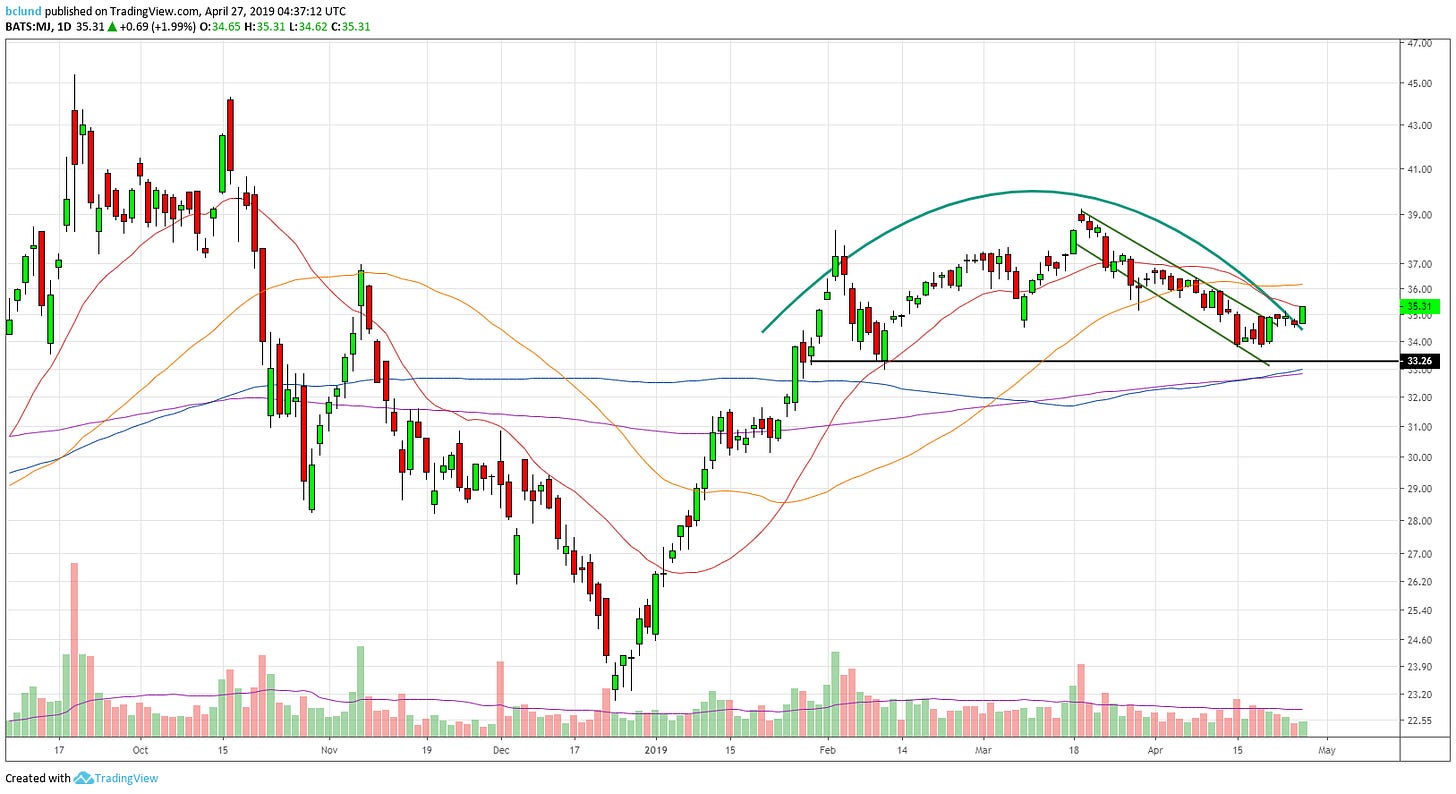
Task: Click the Apr label on time axis
Action: [x=1155, y=749]
